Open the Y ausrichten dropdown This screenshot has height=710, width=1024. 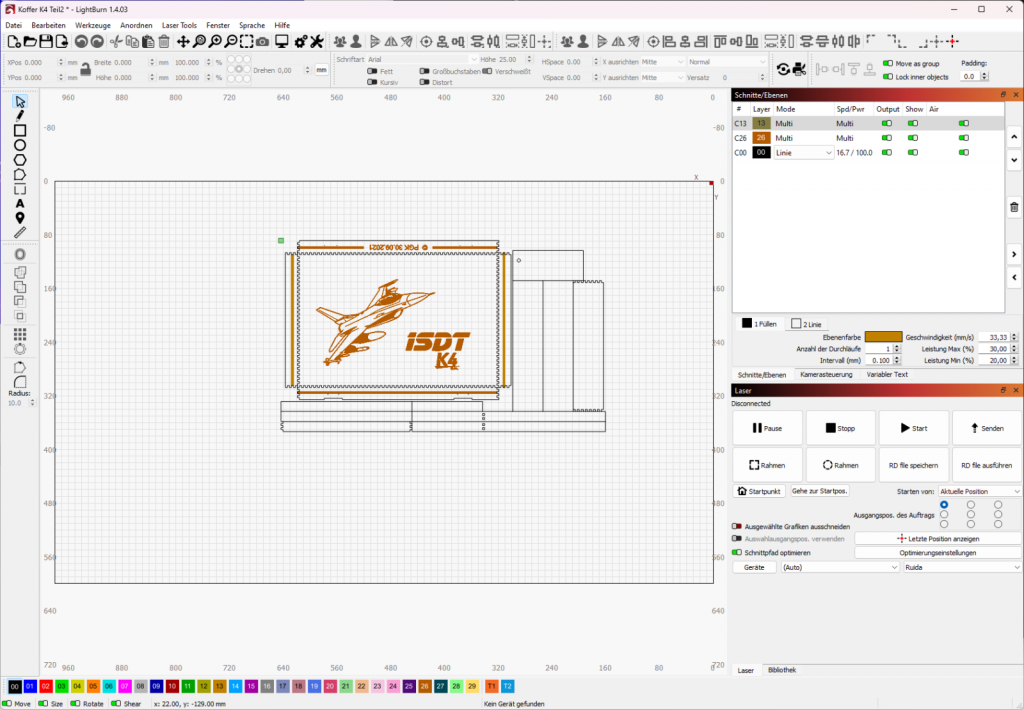tap(662, 77)
